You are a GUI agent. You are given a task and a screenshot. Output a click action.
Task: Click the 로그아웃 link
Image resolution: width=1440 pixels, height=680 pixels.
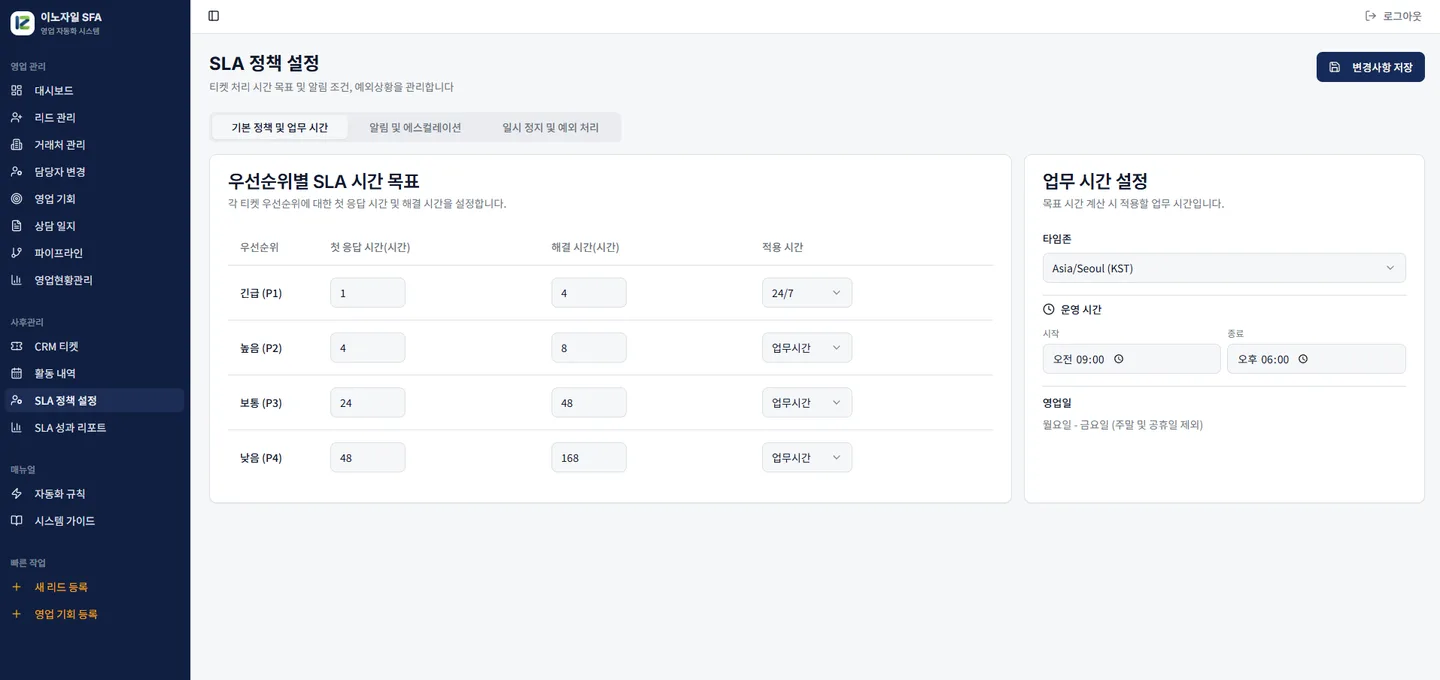(x=1392, y=16)
